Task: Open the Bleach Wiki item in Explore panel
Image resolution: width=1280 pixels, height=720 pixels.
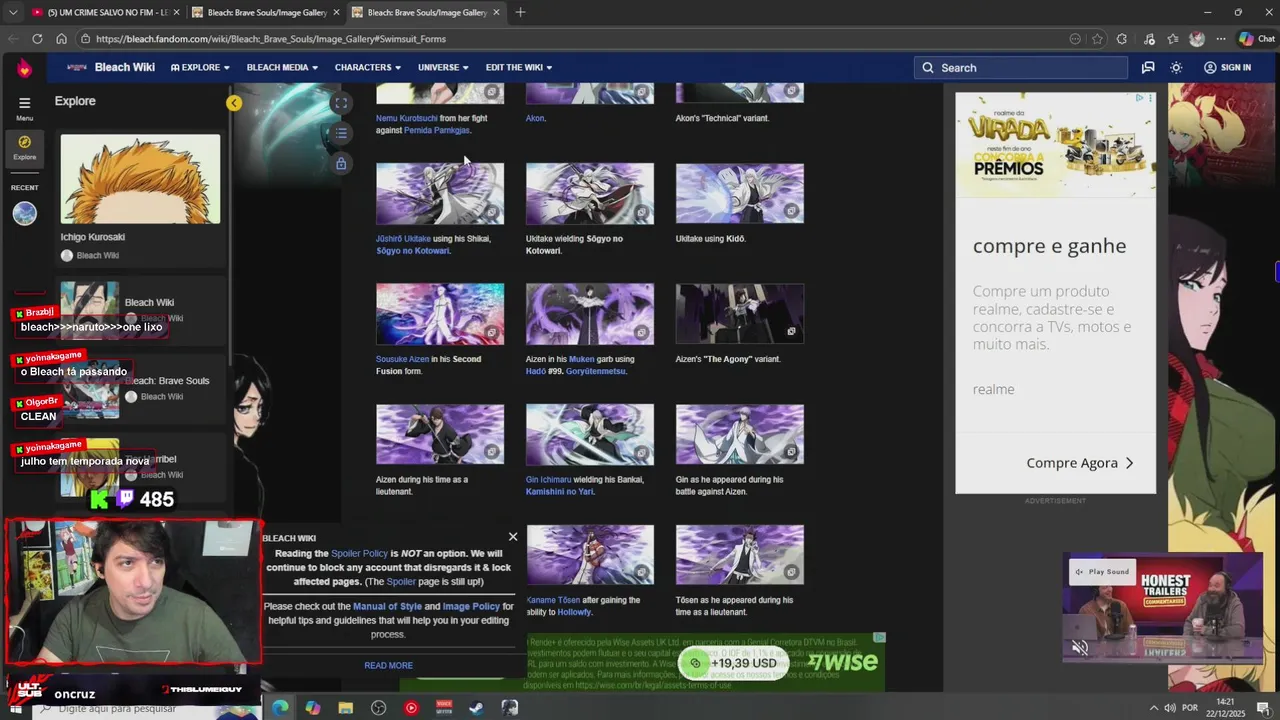Action: tap(140, 309)
